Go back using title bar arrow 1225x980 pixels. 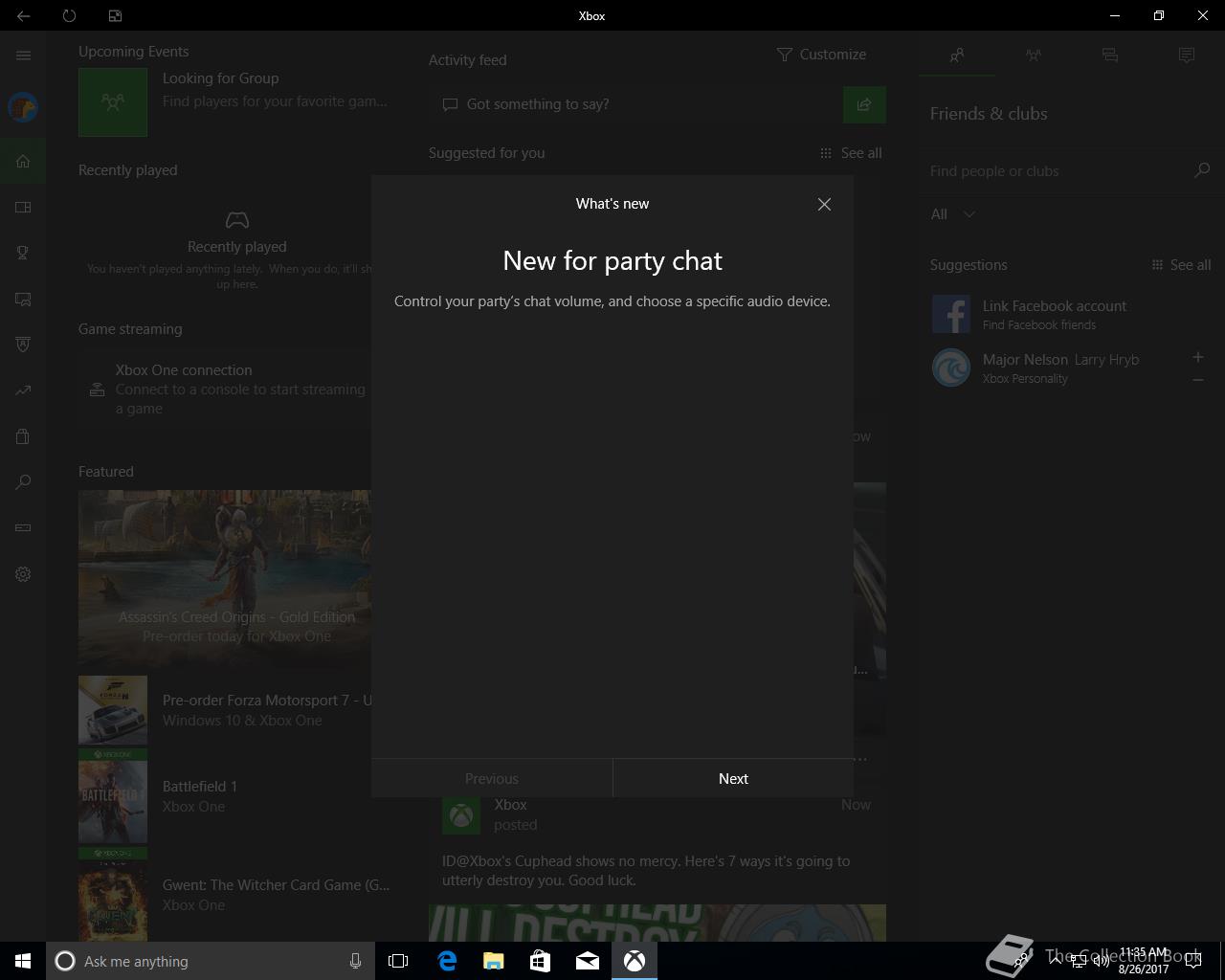click(23, 15)
